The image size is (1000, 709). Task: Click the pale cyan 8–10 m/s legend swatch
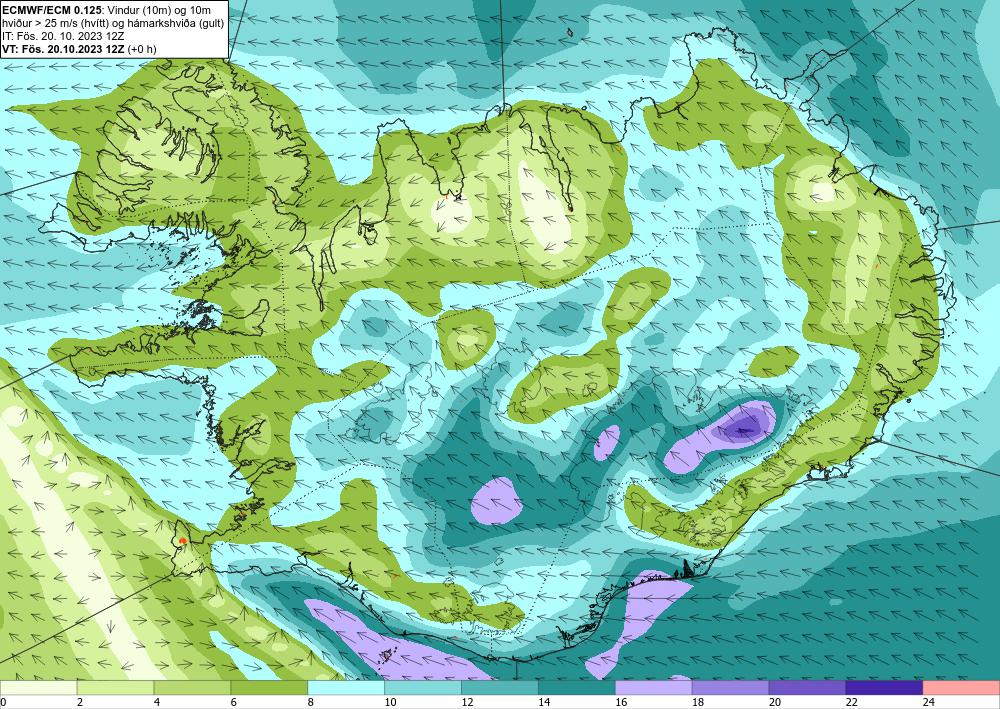tap(346, 688)
